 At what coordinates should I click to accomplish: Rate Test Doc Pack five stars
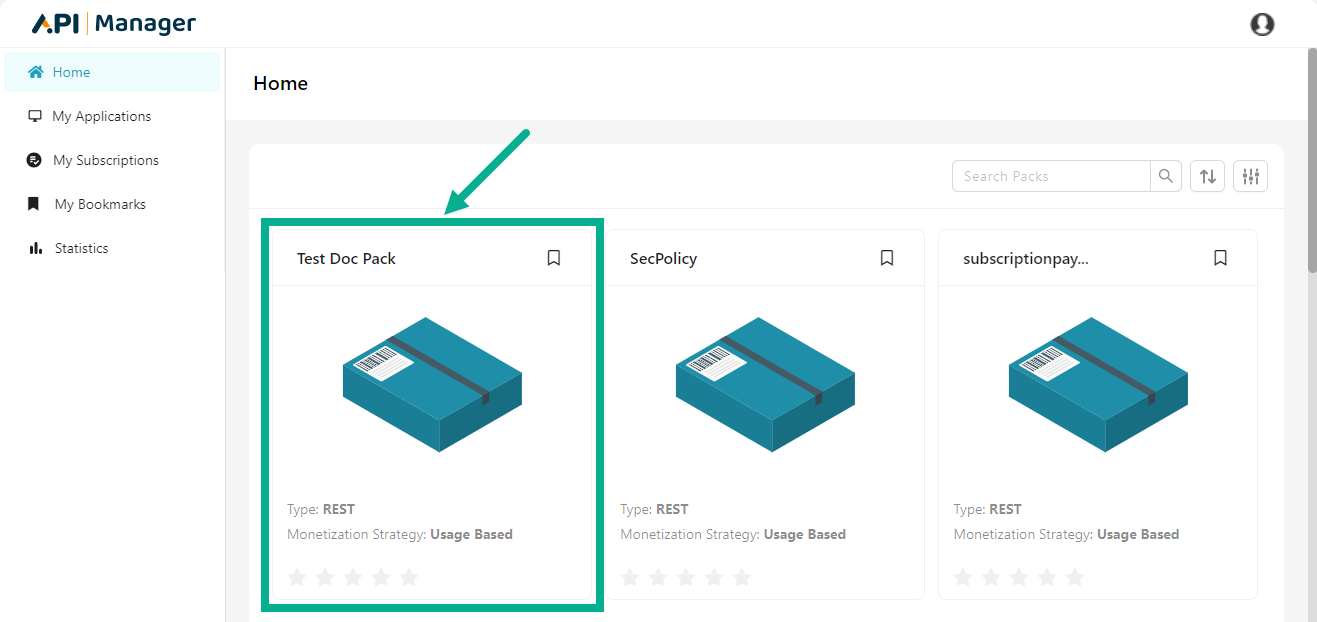pos(409,577)
